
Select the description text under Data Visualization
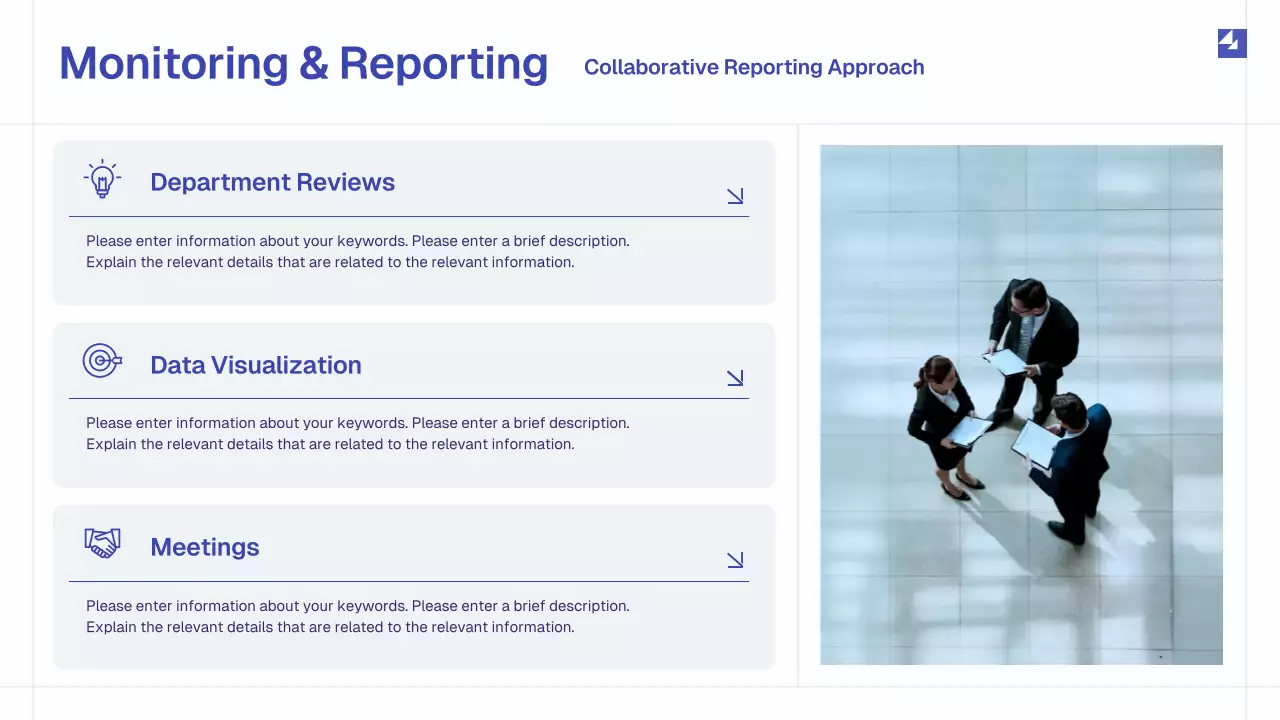(x=358, y=433)
